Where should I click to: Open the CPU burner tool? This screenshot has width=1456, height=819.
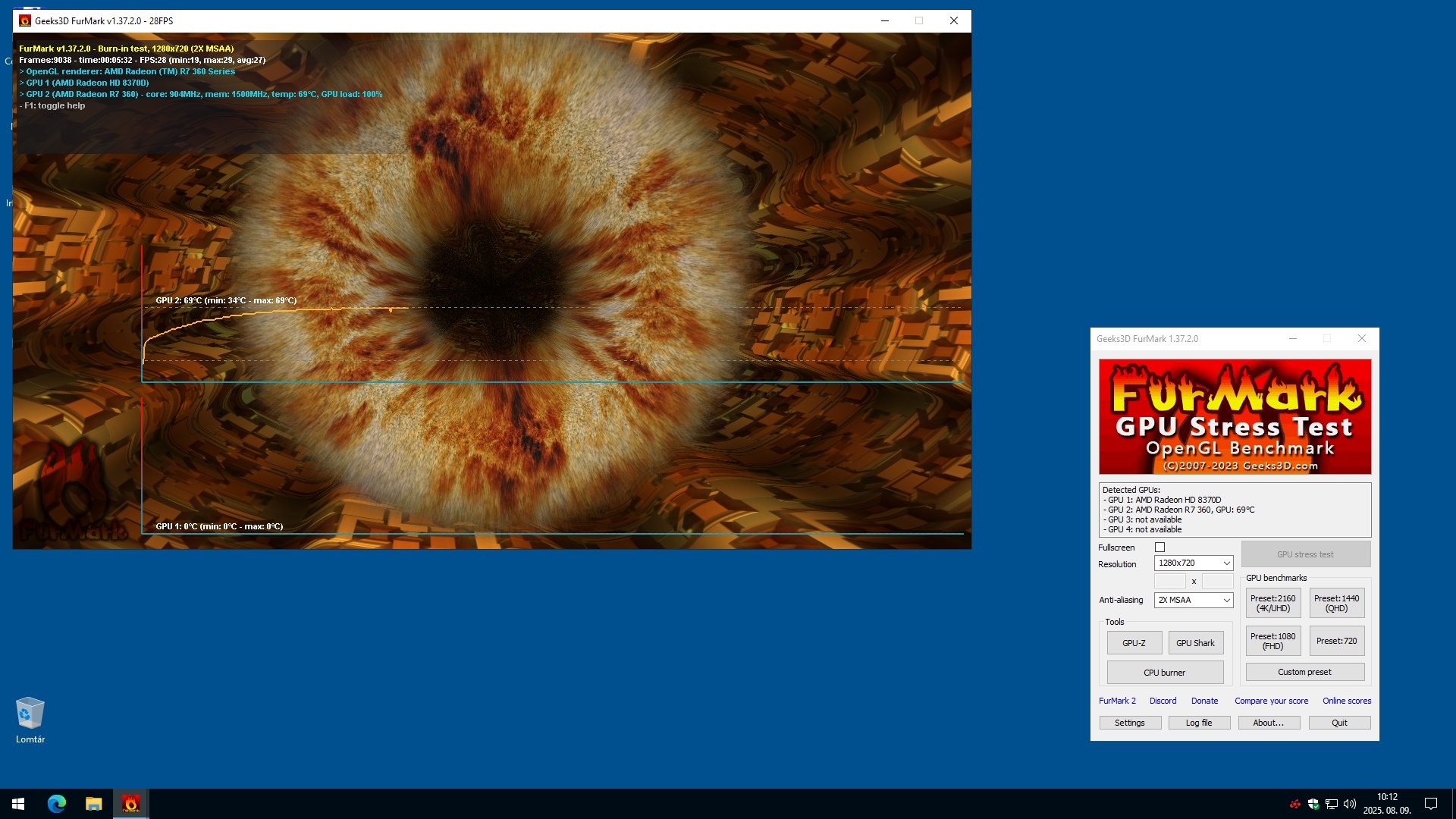1164,673
